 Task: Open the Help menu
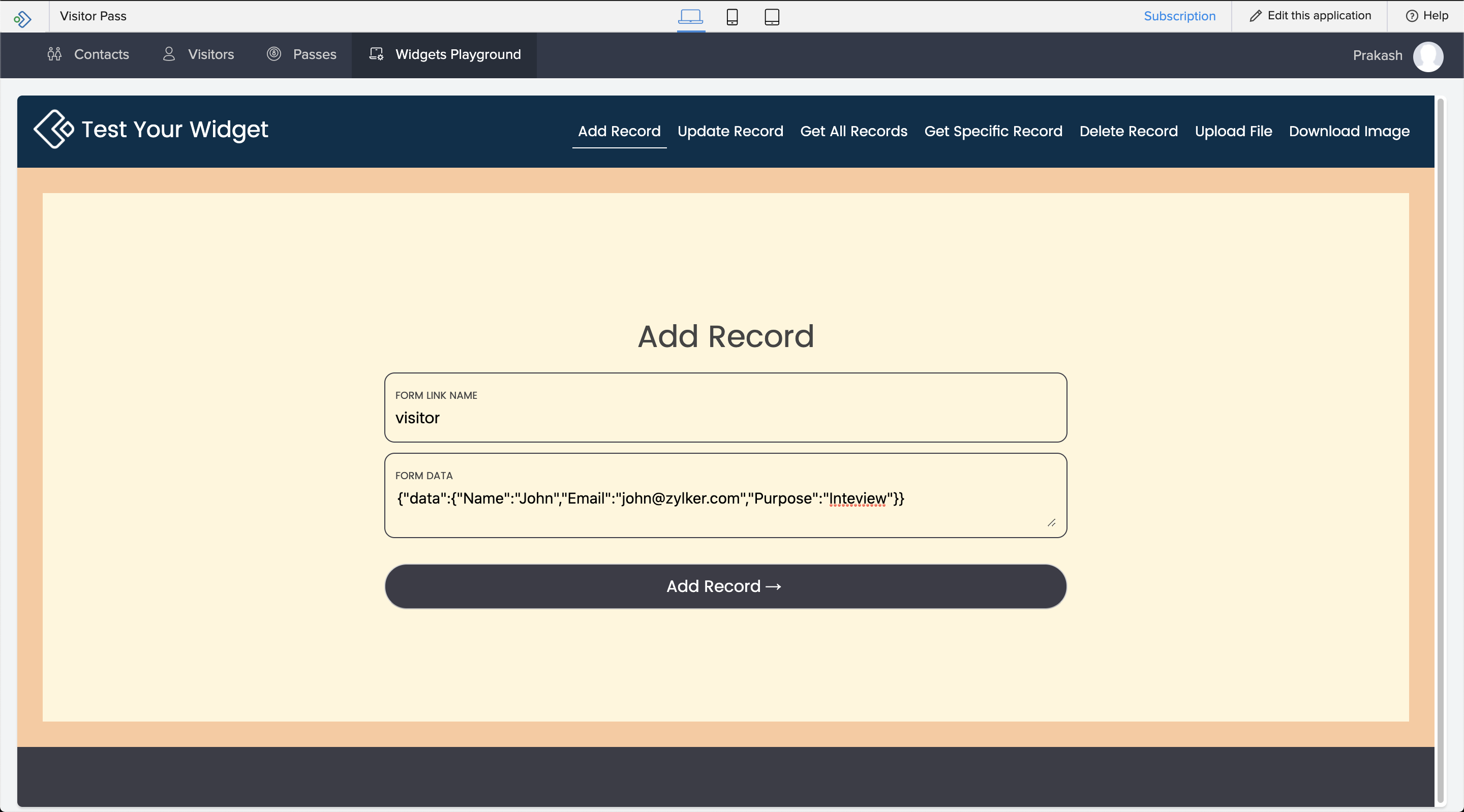1427,16
